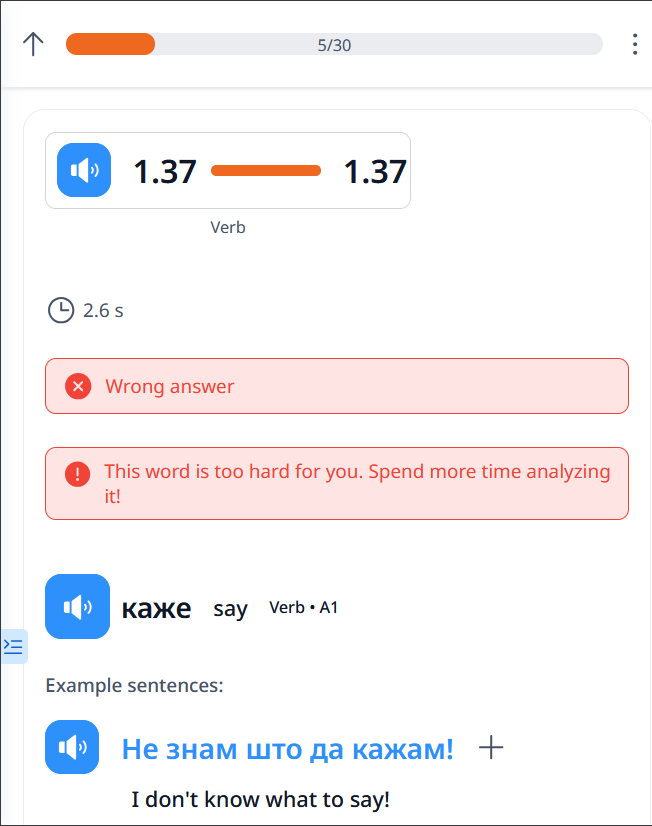Click the 'Verb • A1' tag

303,607
